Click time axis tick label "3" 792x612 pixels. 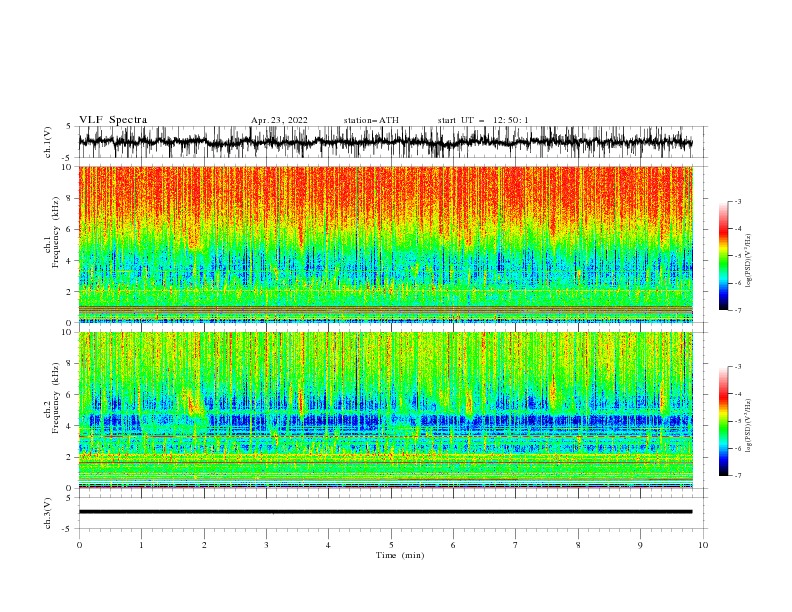point(266,545)
